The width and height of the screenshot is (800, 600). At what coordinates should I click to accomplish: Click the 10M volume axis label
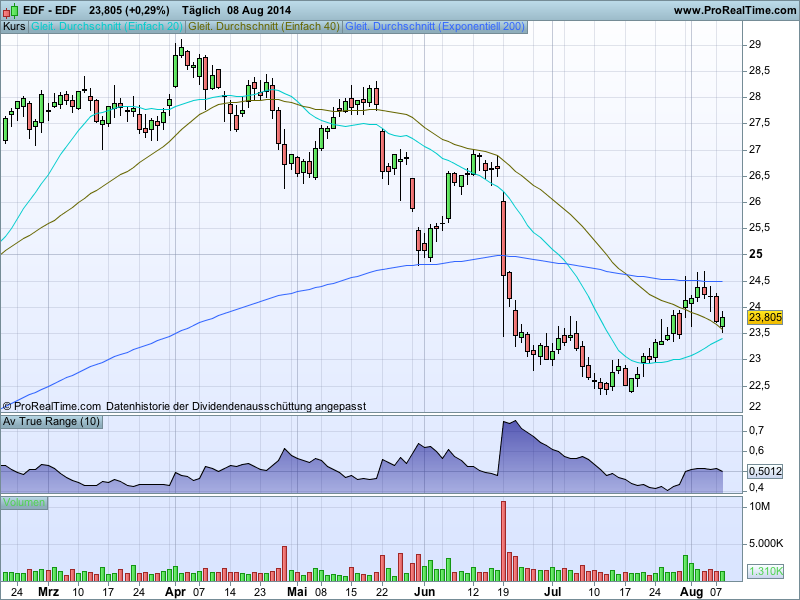coord(759,506)
